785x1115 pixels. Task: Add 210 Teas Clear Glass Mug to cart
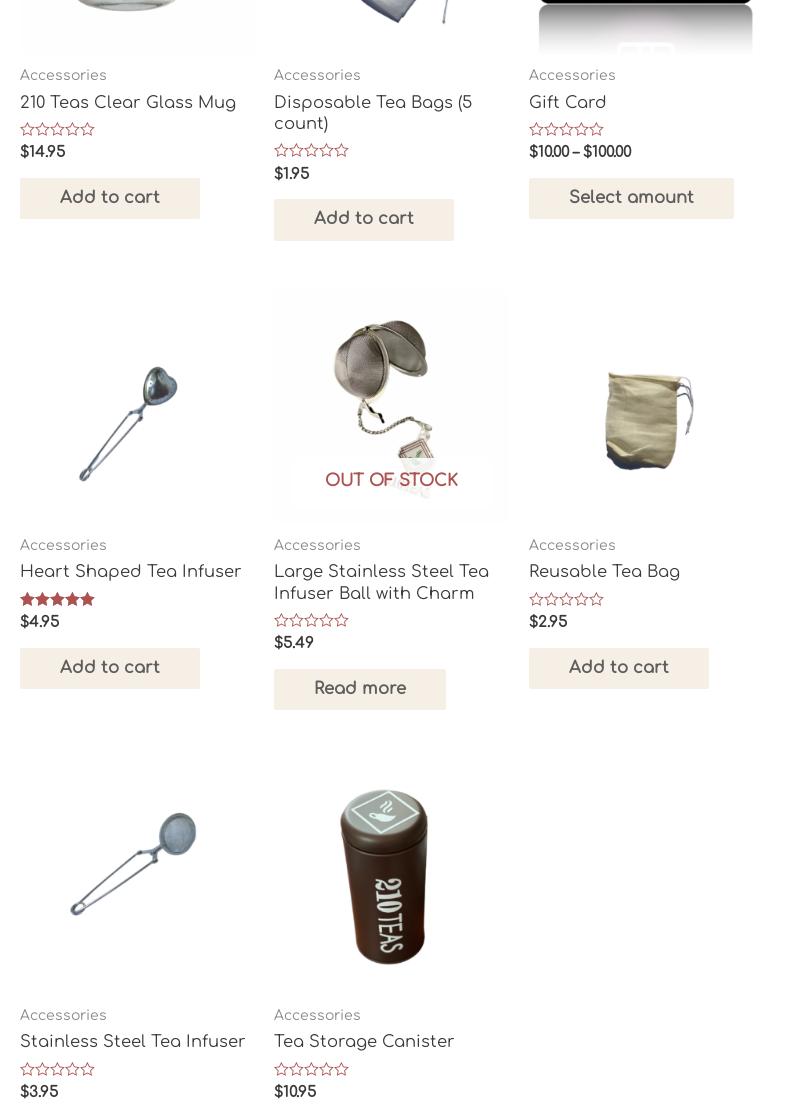tap(110, 198)
